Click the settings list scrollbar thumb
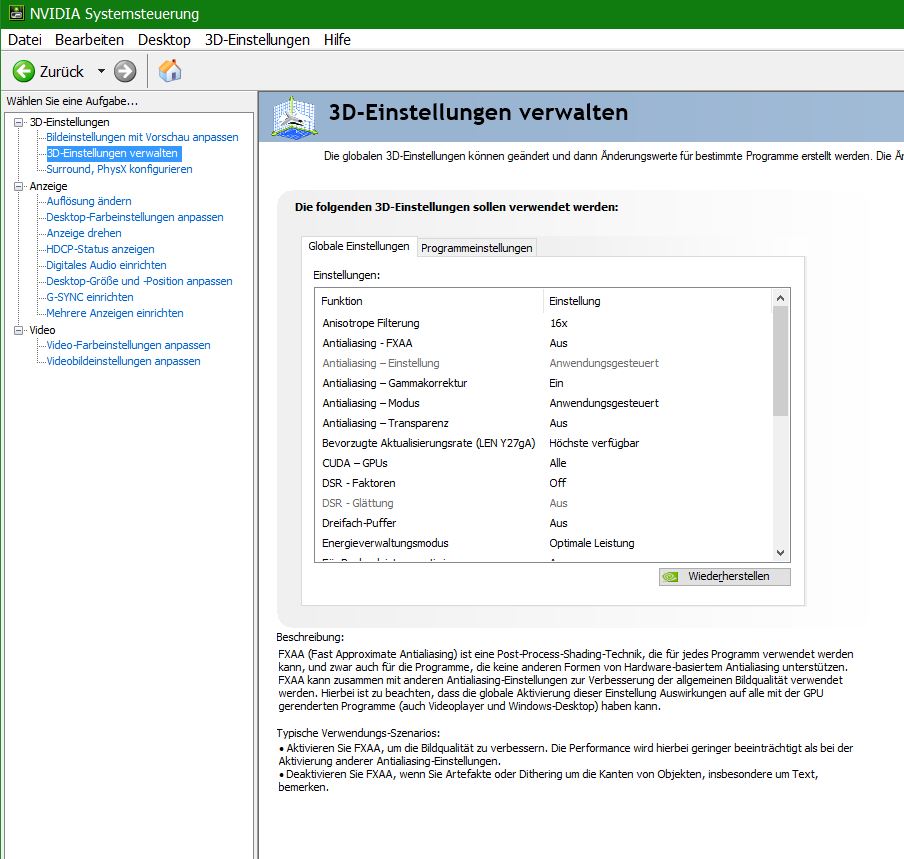Image resolution: width=904 pixels, height=859 pixels. point(780,361)
